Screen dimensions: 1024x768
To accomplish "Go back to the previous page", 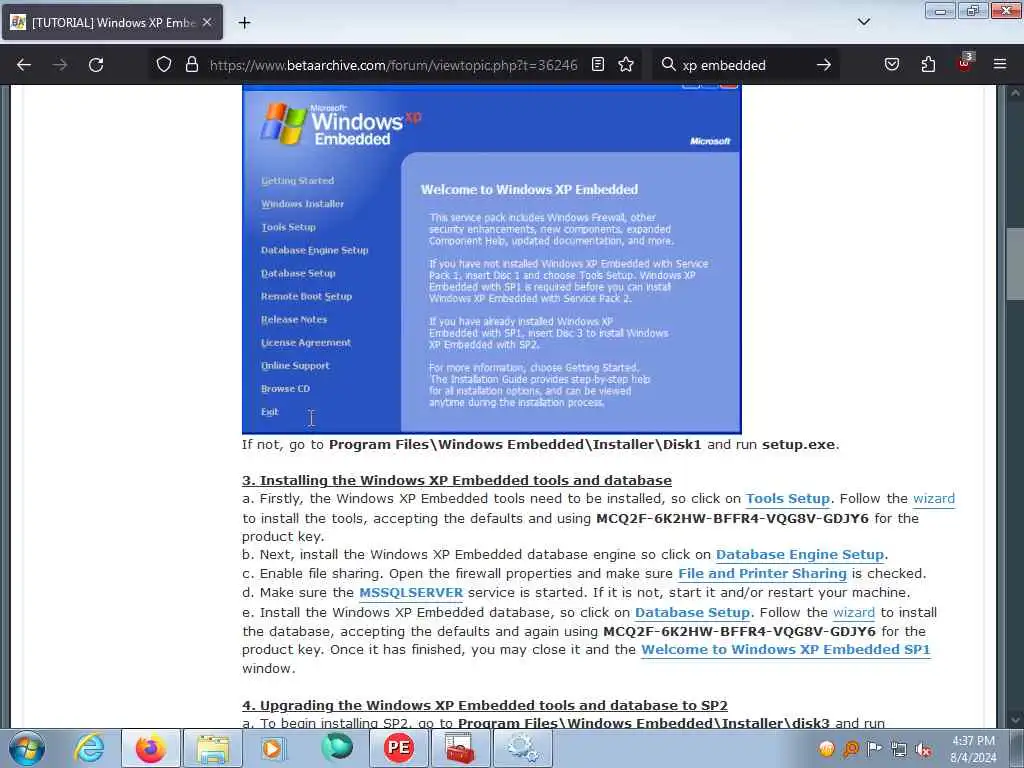I will click(x=24, y=65).
